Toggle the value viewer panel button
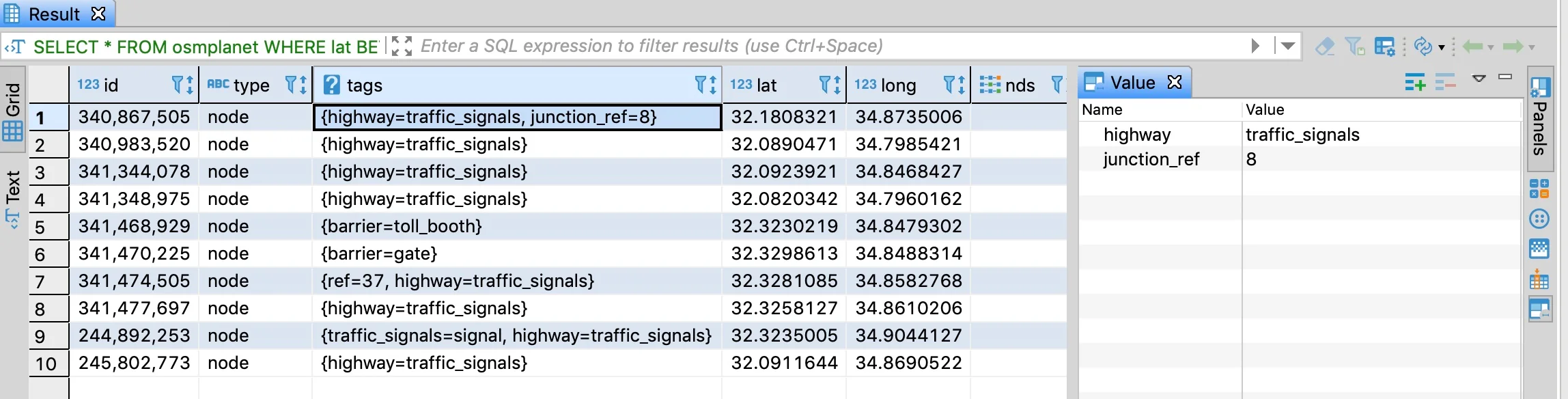The width and height of the screenshot is (1568, 399). pyautogui.click(x=1539, y=309)
